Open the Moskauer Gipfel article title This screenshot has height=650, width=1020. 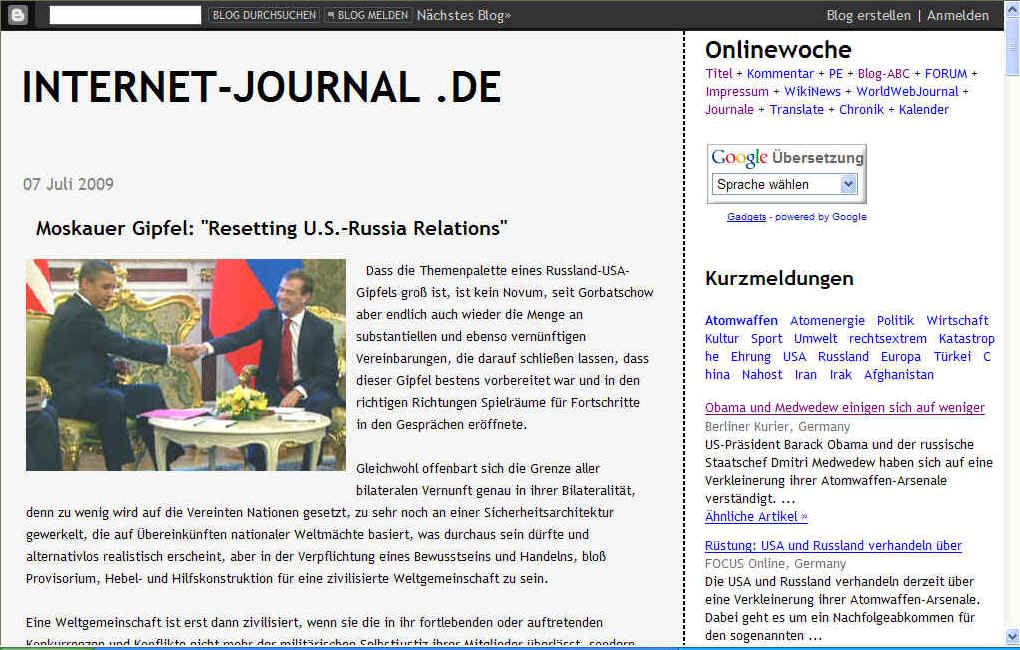click(272, 228)
